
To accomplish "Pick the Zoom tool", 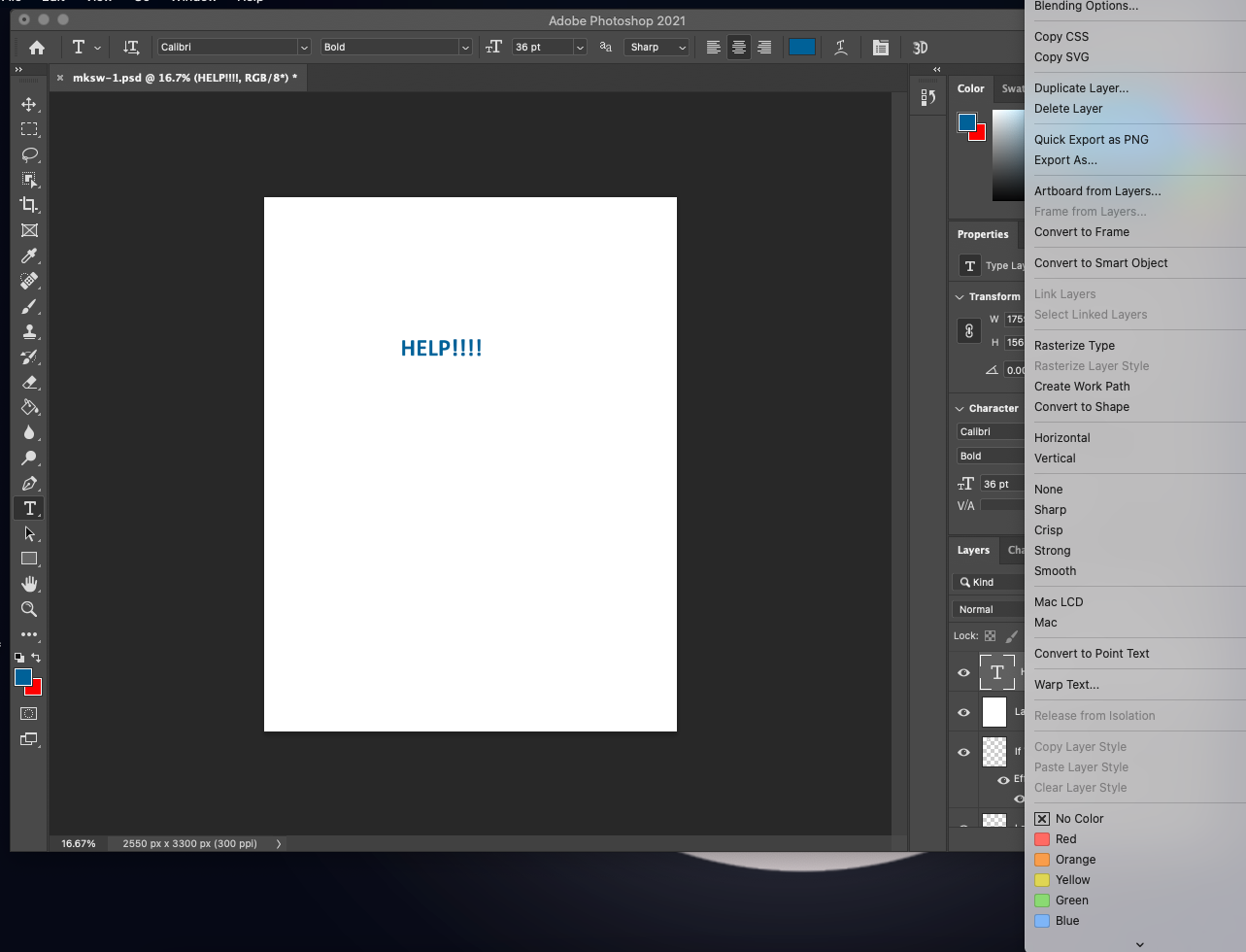I will pos(28,609).
